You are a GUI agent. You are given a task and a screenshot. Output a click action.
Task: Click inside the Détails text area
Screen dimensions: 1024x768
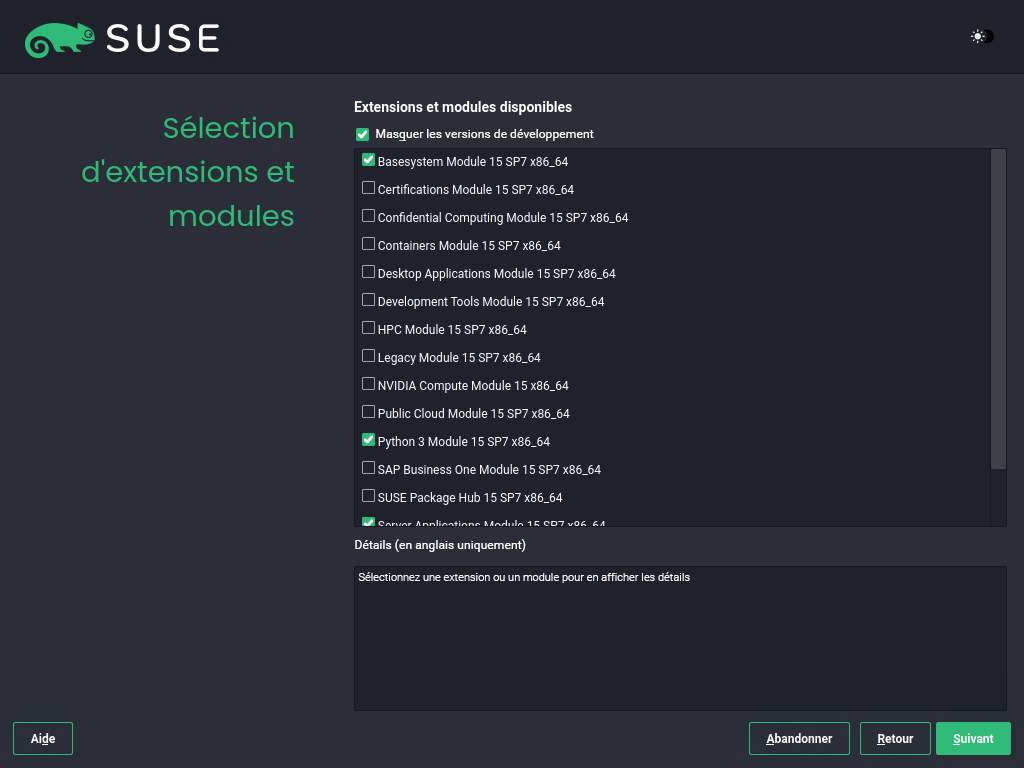point(680,638)
